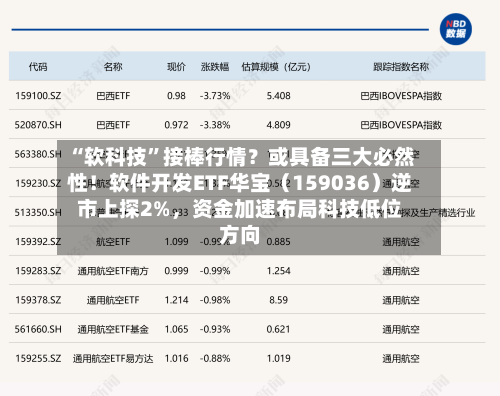This screenshot has height=396, width=500.
Task: Click change value -0.88%
Action: (x=215, y=358)
